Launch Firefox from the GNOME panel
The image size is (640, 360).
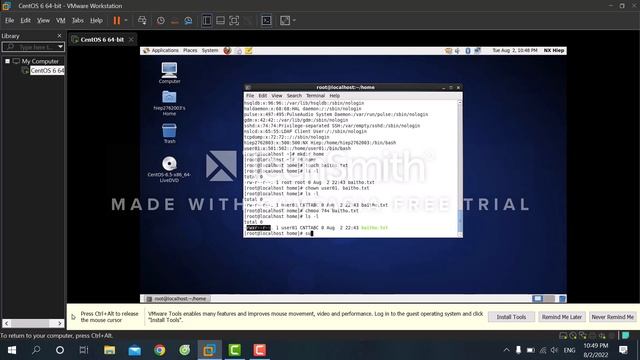227,51
